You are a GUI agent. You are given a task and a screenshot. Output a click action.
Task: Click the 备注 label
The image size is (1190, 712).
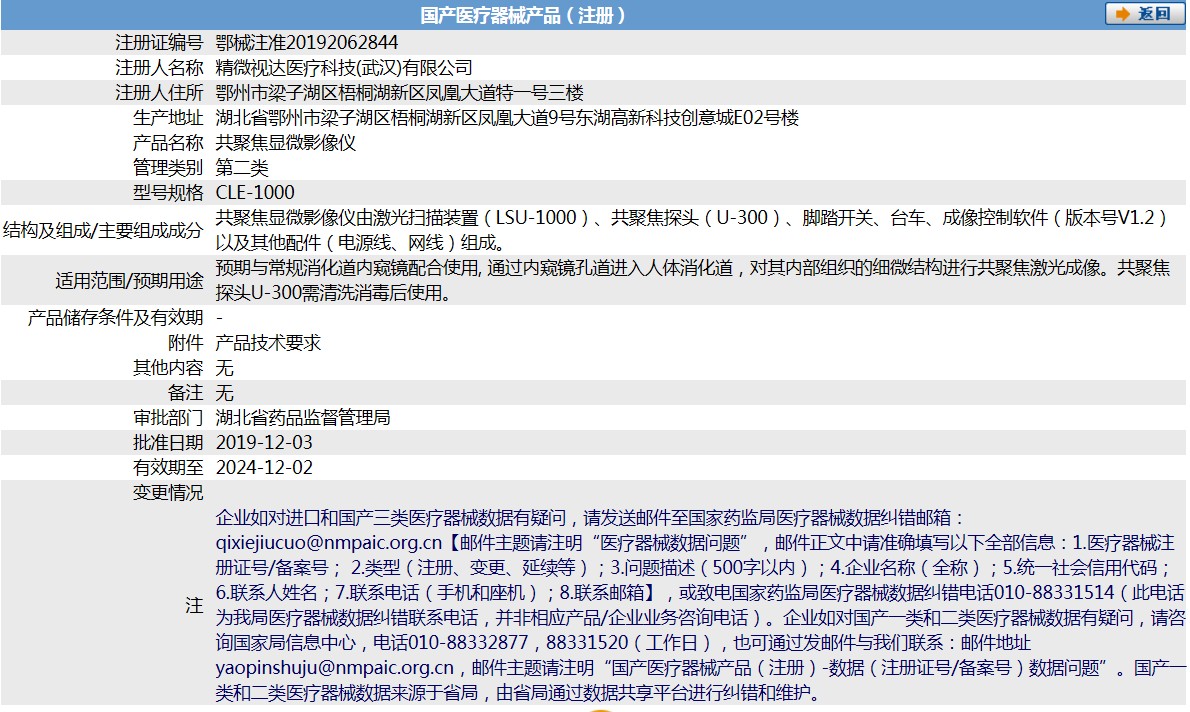[186, 393]
